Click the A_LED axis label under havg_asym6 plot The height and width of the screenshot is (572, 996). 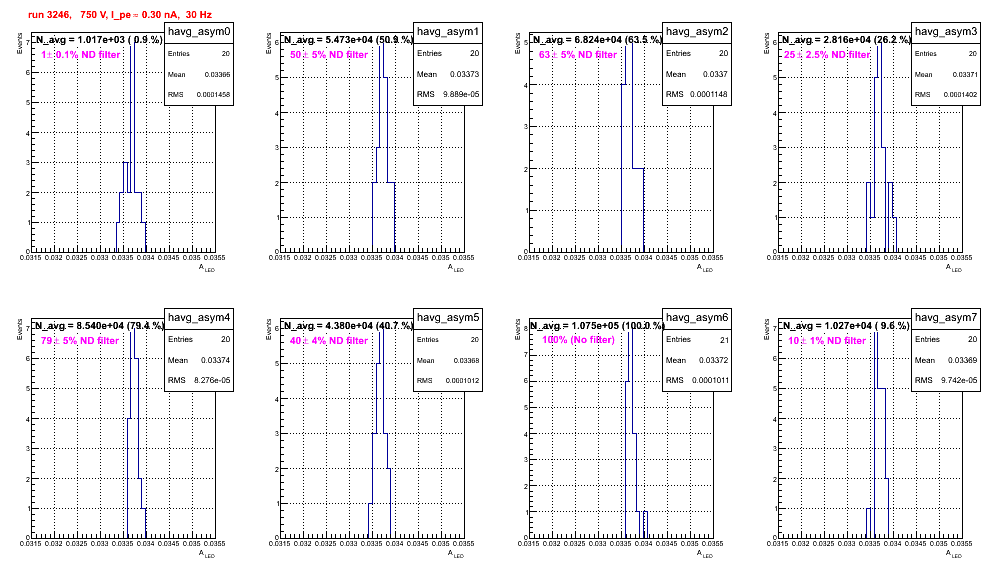pos(705,554)
